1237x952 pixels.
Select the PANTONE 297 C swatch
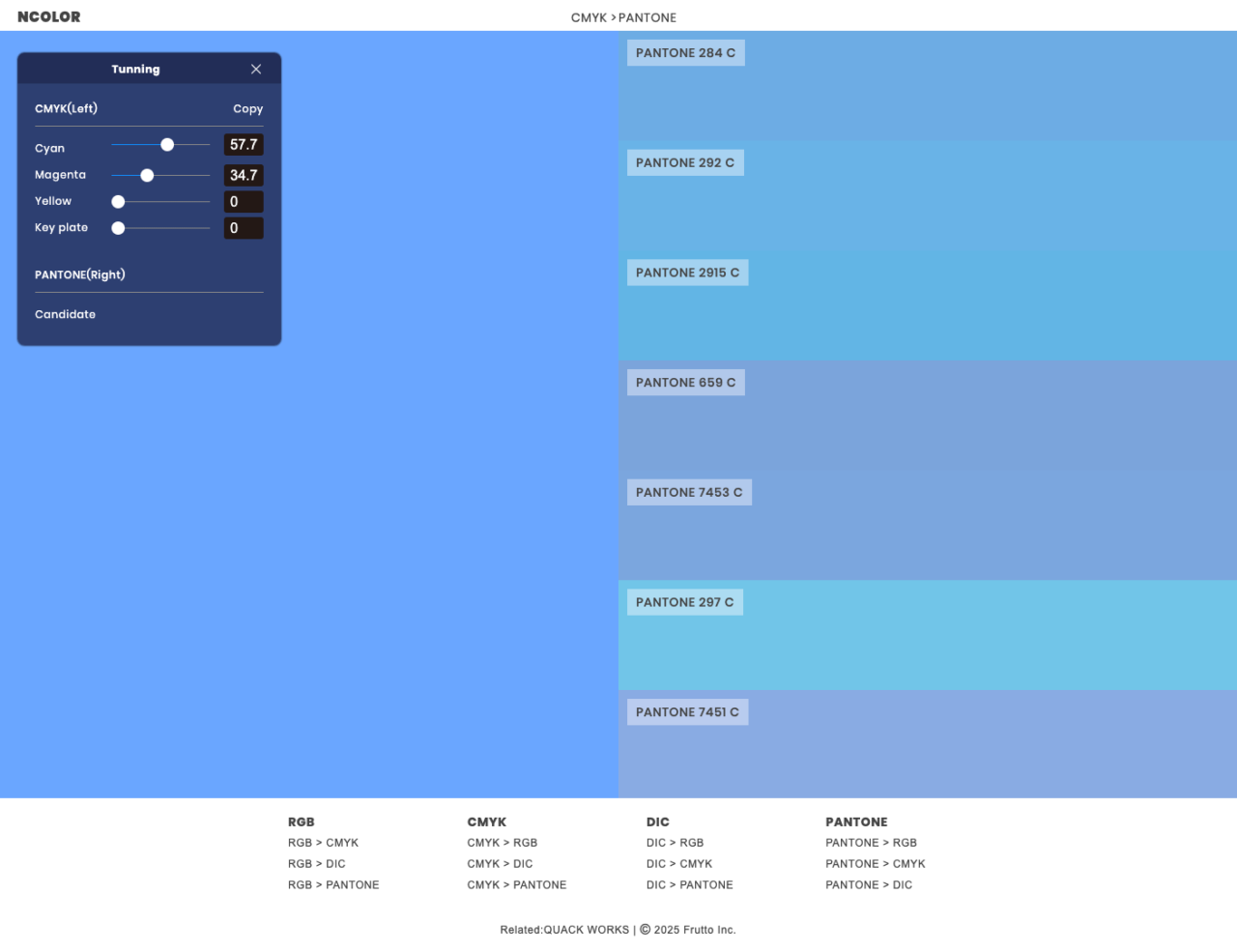point(928,635)
